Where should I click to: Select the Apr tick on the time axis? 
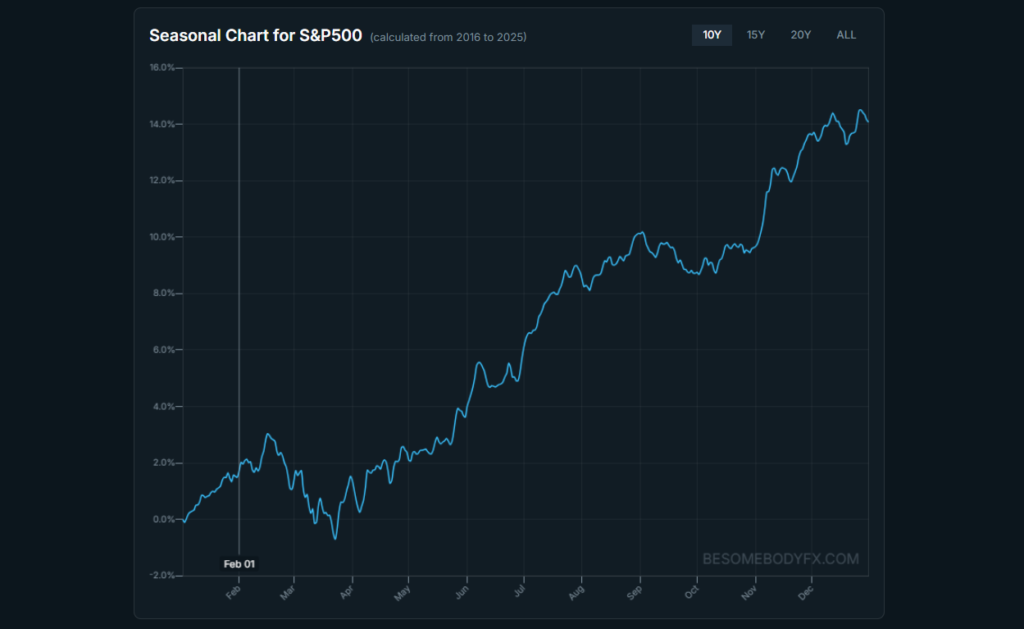coord(347,592)
